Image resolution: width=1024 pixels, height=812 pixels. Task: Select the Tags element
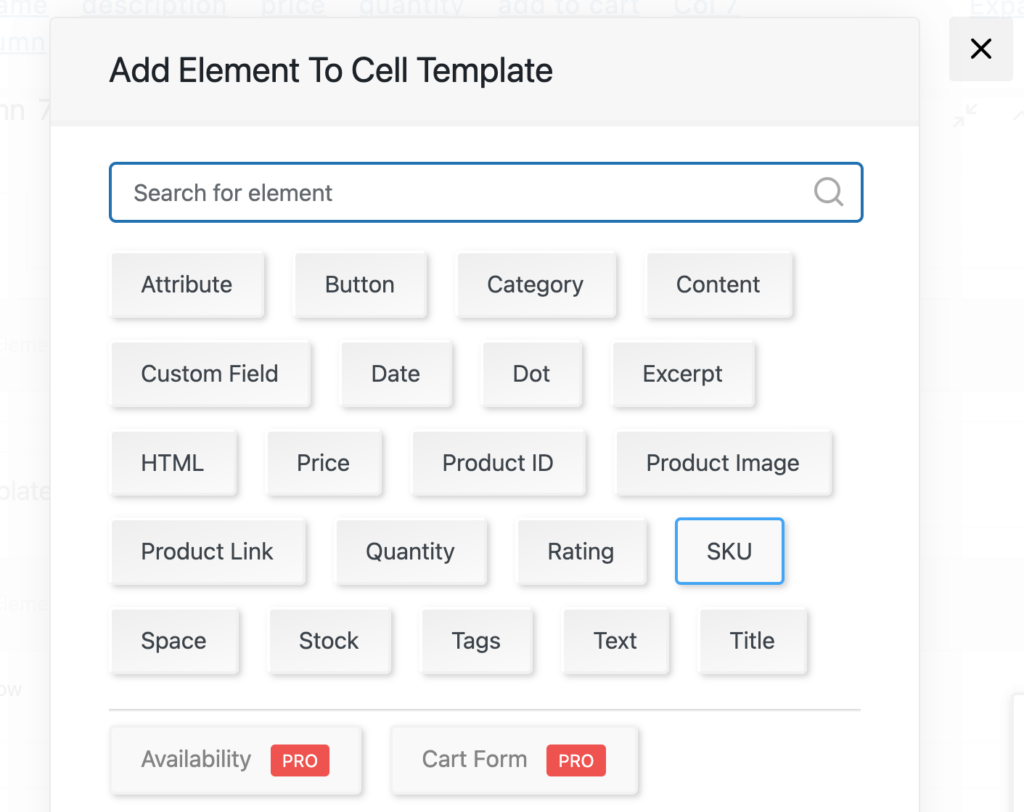pos(477,641)
